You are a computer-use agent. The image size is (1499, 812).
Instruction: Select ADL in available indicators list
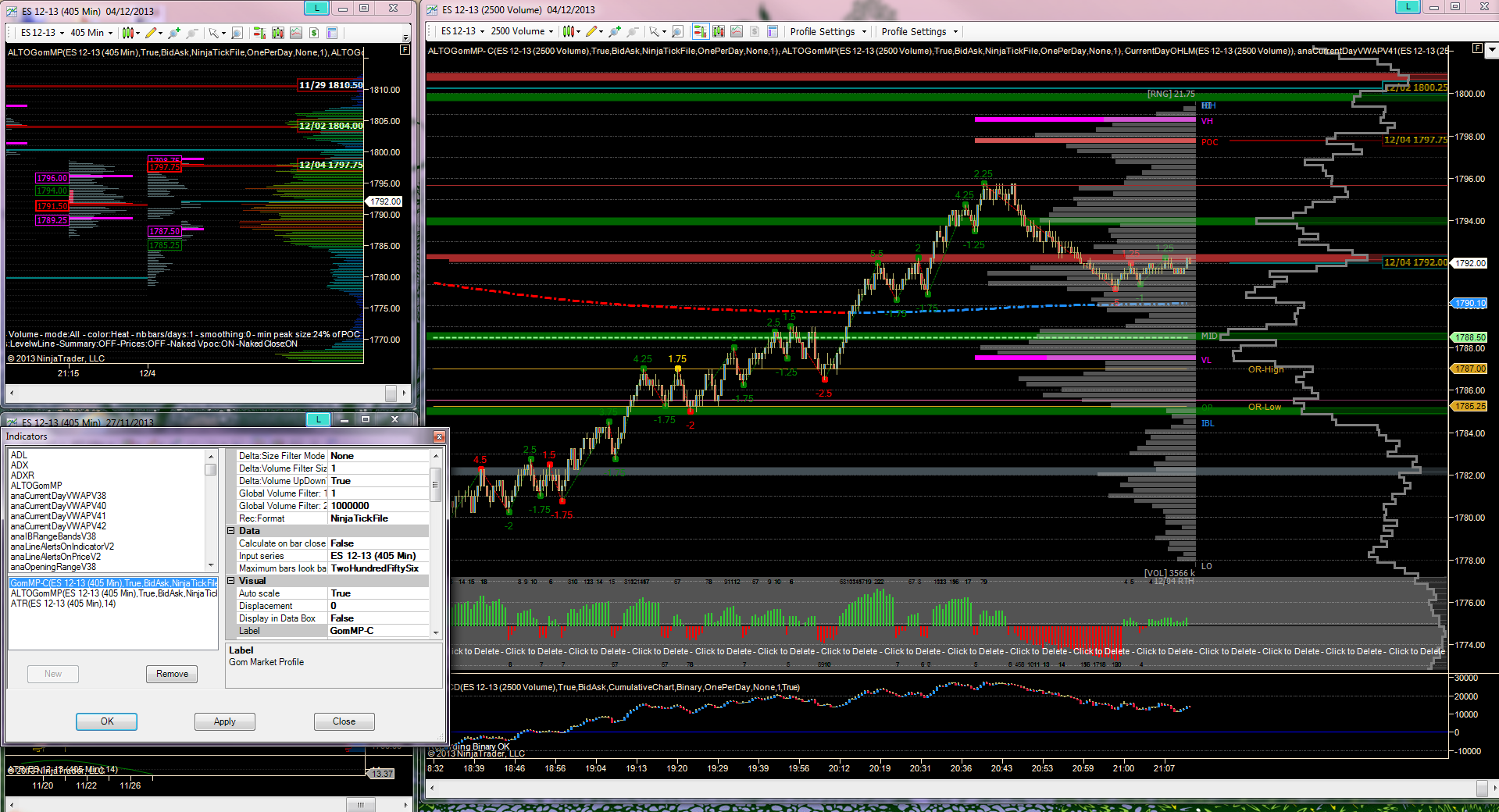coord(19,455)
